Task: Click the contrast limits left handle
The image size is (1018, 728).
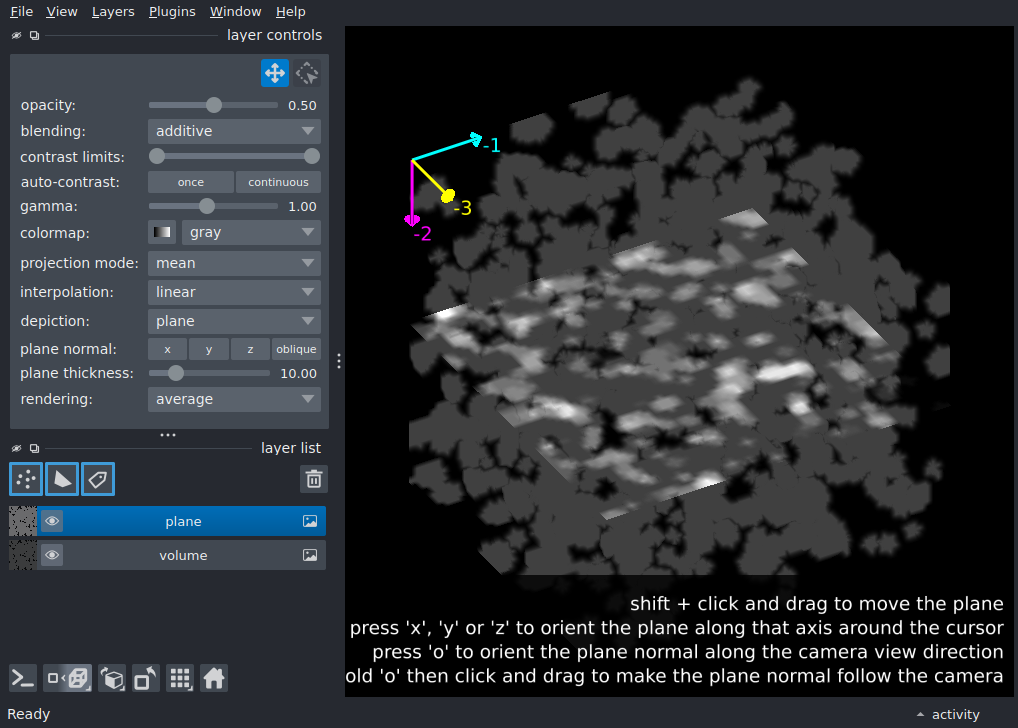Action: click(156, 156)
